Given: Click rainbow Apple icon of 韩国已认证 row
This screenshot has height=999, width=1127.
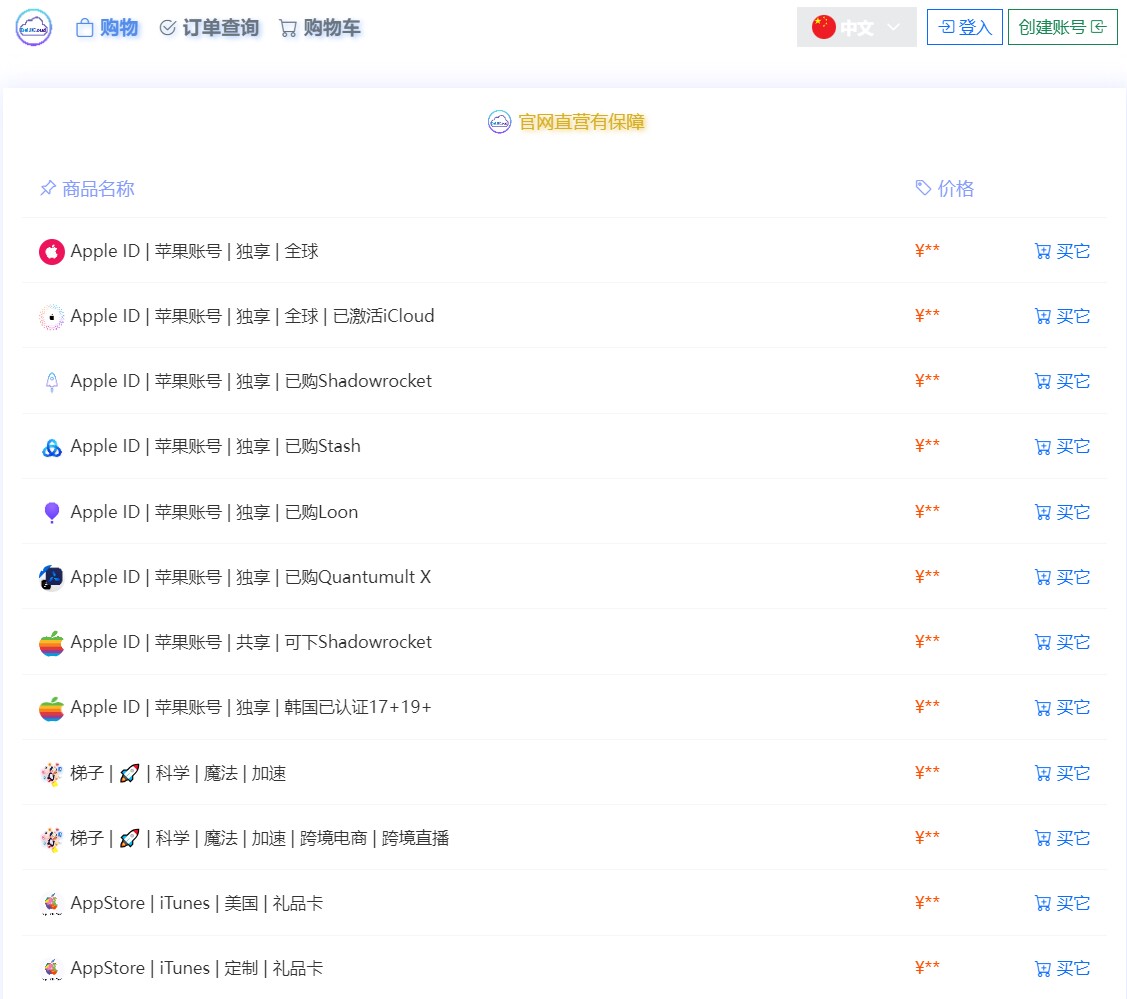Looking at the screenshot, I should tap(52, 708).
